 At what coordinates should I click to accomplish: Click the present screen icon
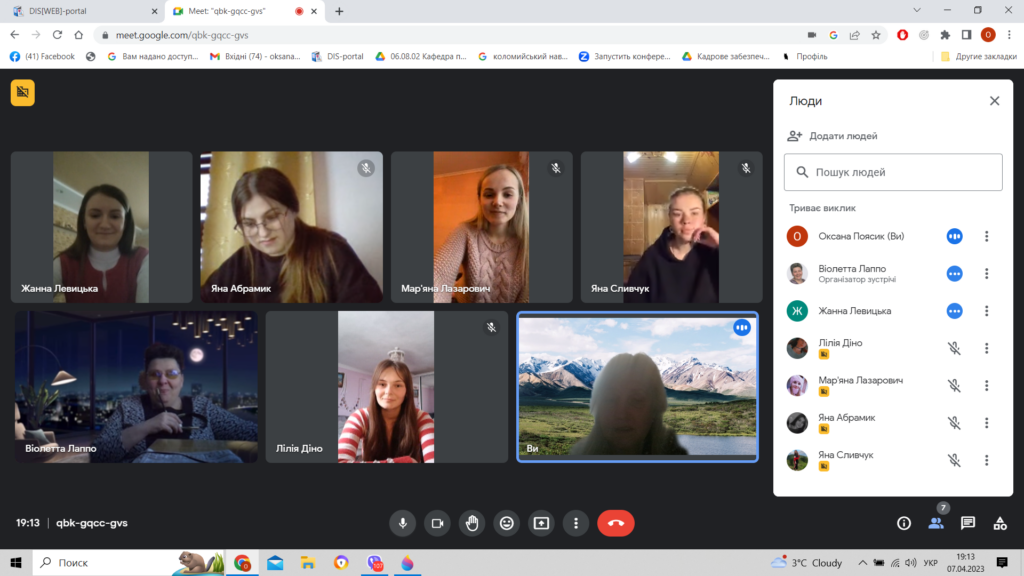(x=541, y=523)
